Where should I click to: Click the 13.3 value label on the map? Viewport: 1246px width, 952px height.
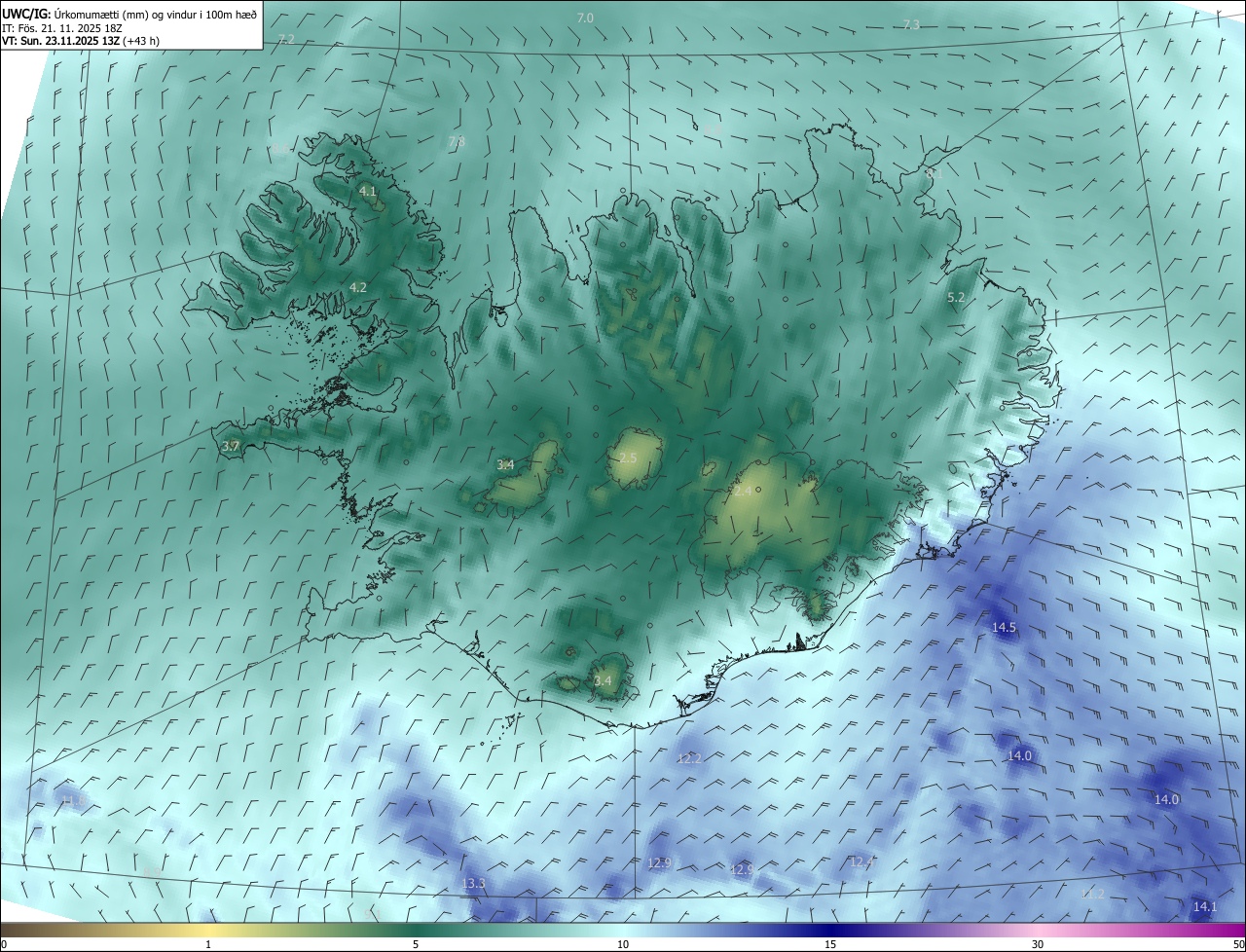click(473, 884)
